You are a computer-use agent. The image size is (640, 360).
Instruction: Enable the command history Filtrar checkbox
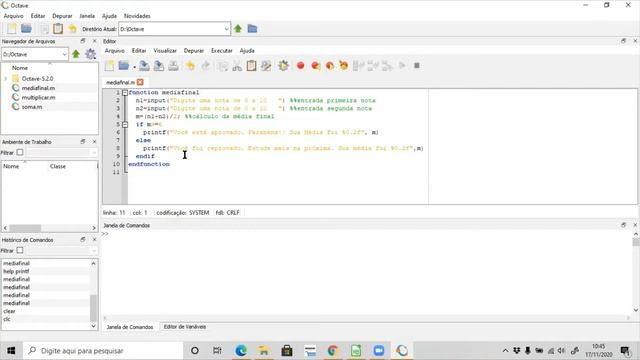20,250
